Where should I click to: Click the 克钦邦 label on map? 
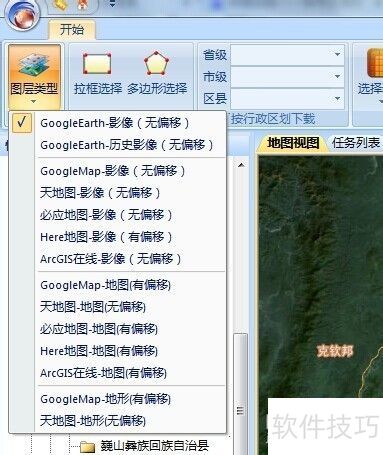point(335,351)
